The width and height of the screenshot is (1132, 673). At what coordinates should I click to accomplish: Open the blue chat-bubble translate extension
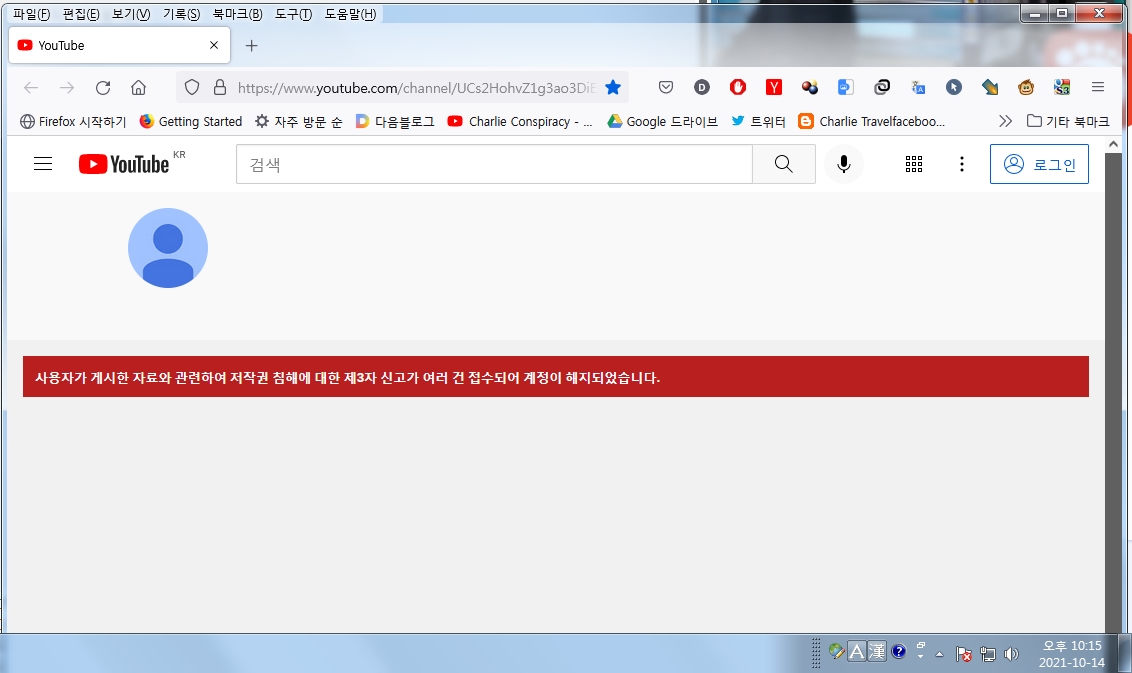pyautogui.click(x=845, y=87)
